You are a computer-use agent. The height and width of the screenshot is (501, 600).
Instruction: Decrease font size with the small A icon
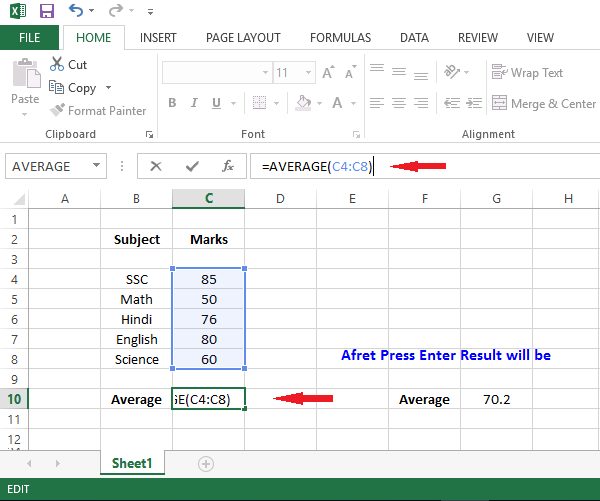point(350,72)
